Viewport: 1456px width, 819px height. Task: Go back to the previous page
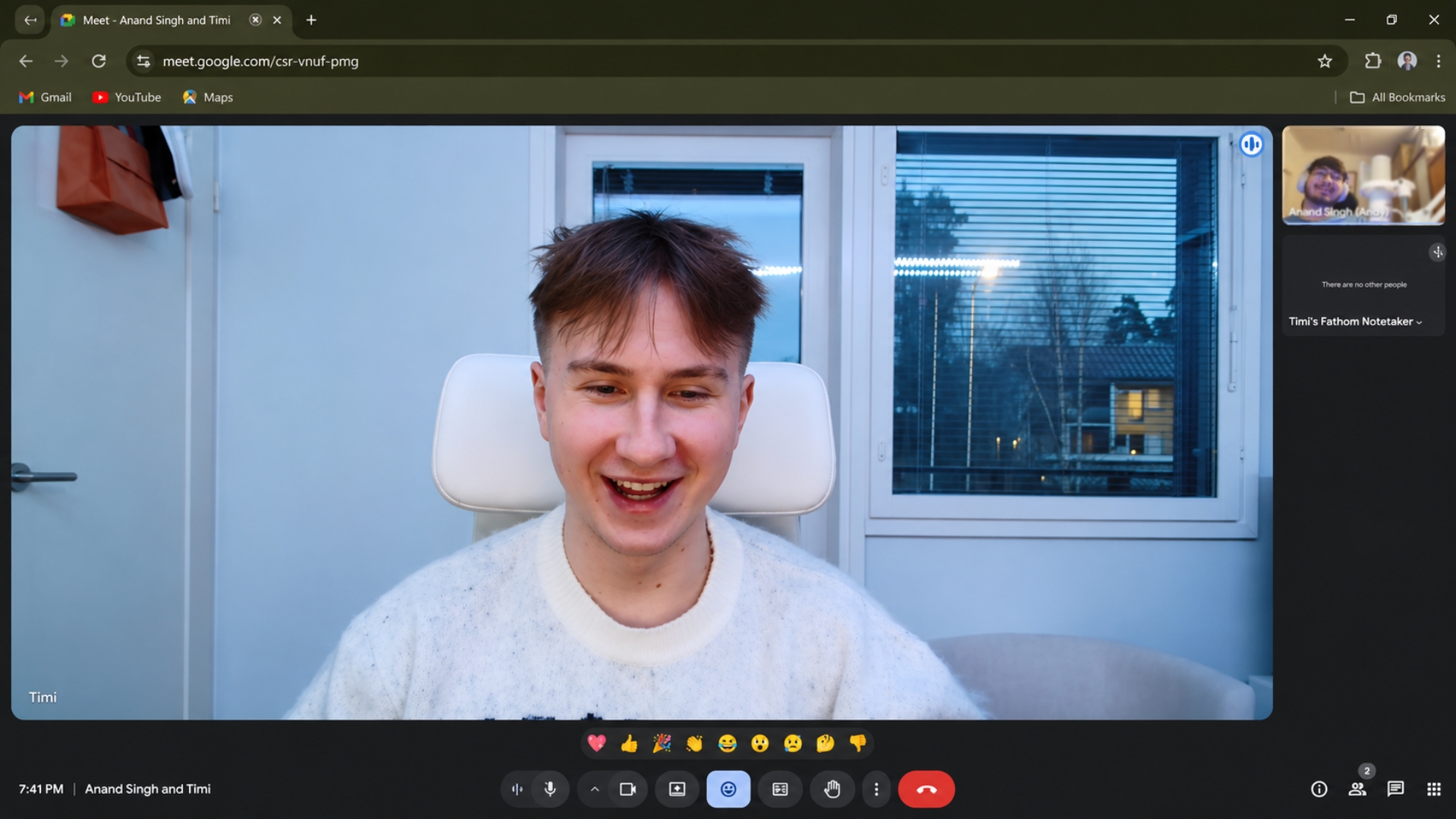coord(26,61)
